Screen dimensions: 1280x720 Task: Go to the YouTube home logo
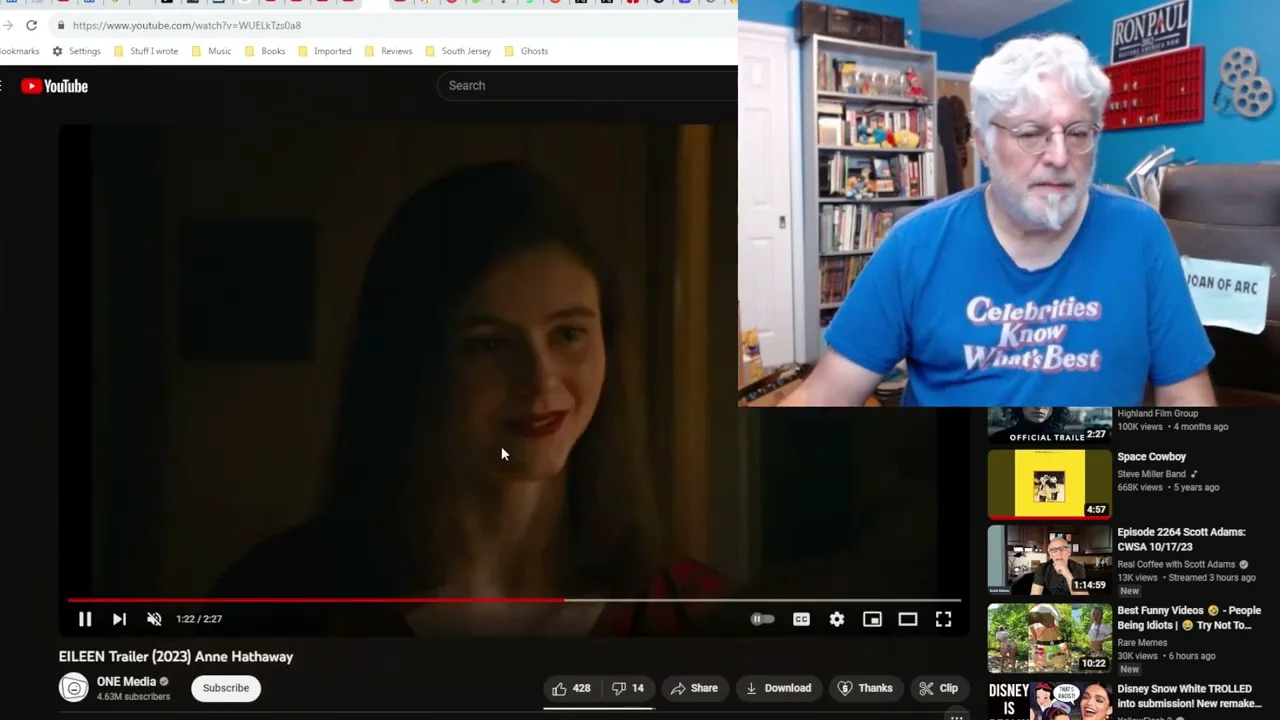click(54, 86)
